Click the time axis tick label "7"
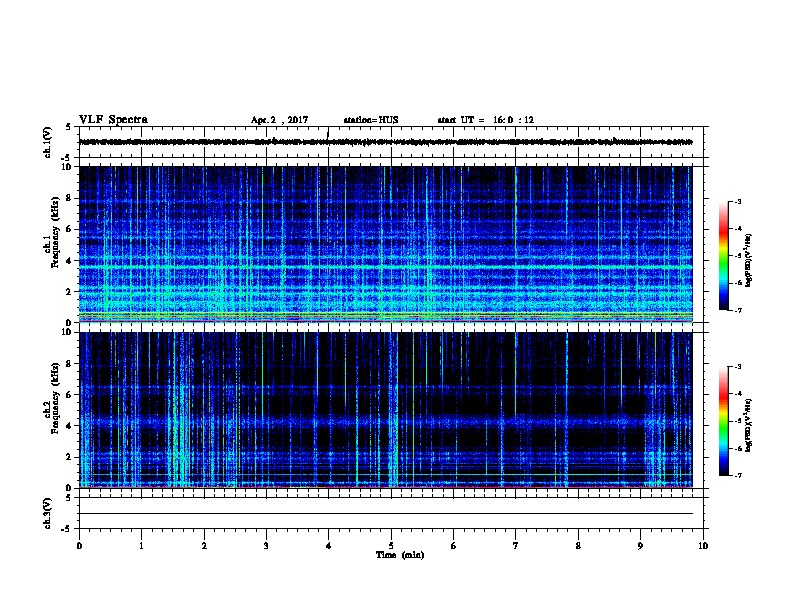792x612 pixels. pyautogui.click(x=516, y=545)
